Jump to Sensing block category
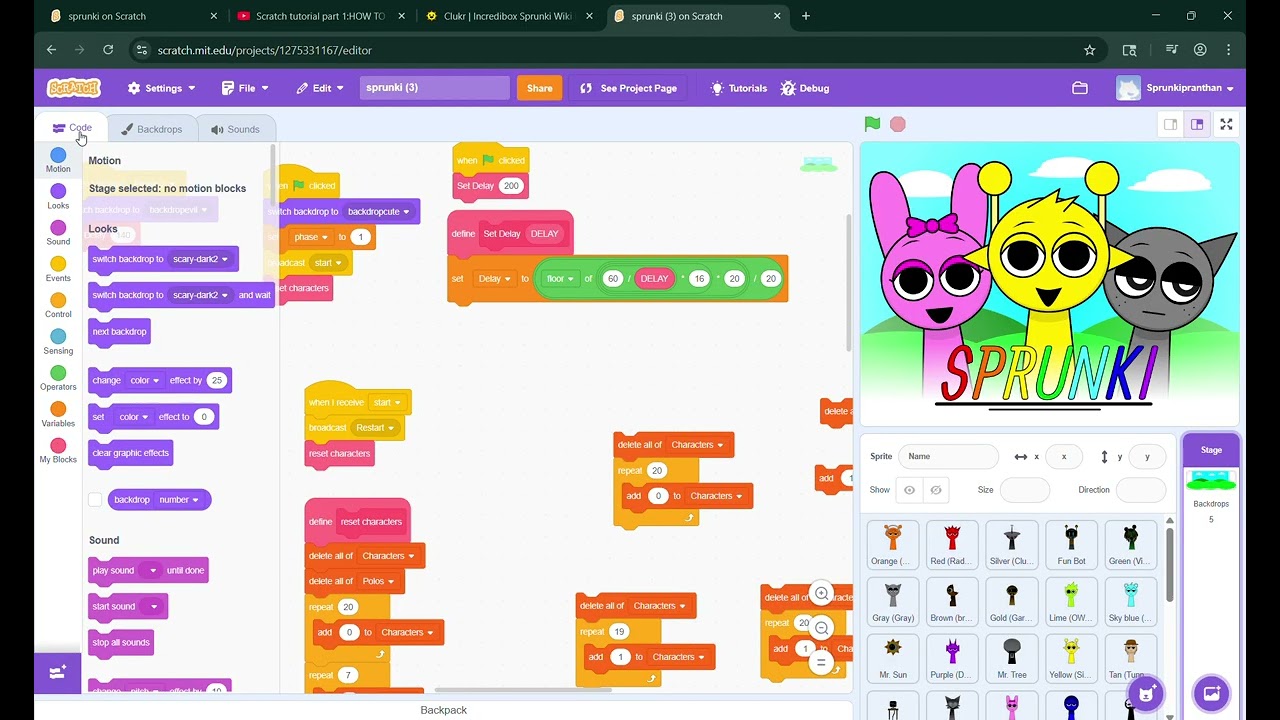Image resolution: width=1280 pixels, height=720 pixels. tap(58, 342)
